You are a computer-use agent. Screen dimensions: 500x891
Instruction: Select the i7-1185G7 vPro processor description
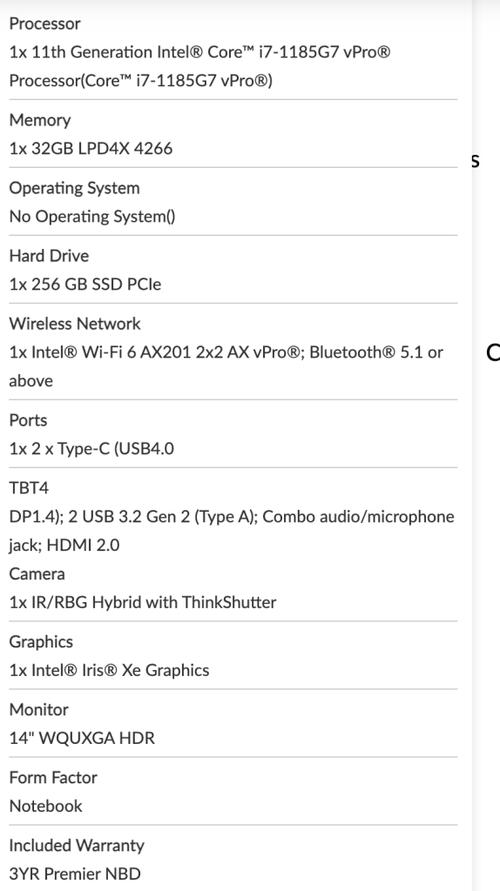click(x=200, y=66)
